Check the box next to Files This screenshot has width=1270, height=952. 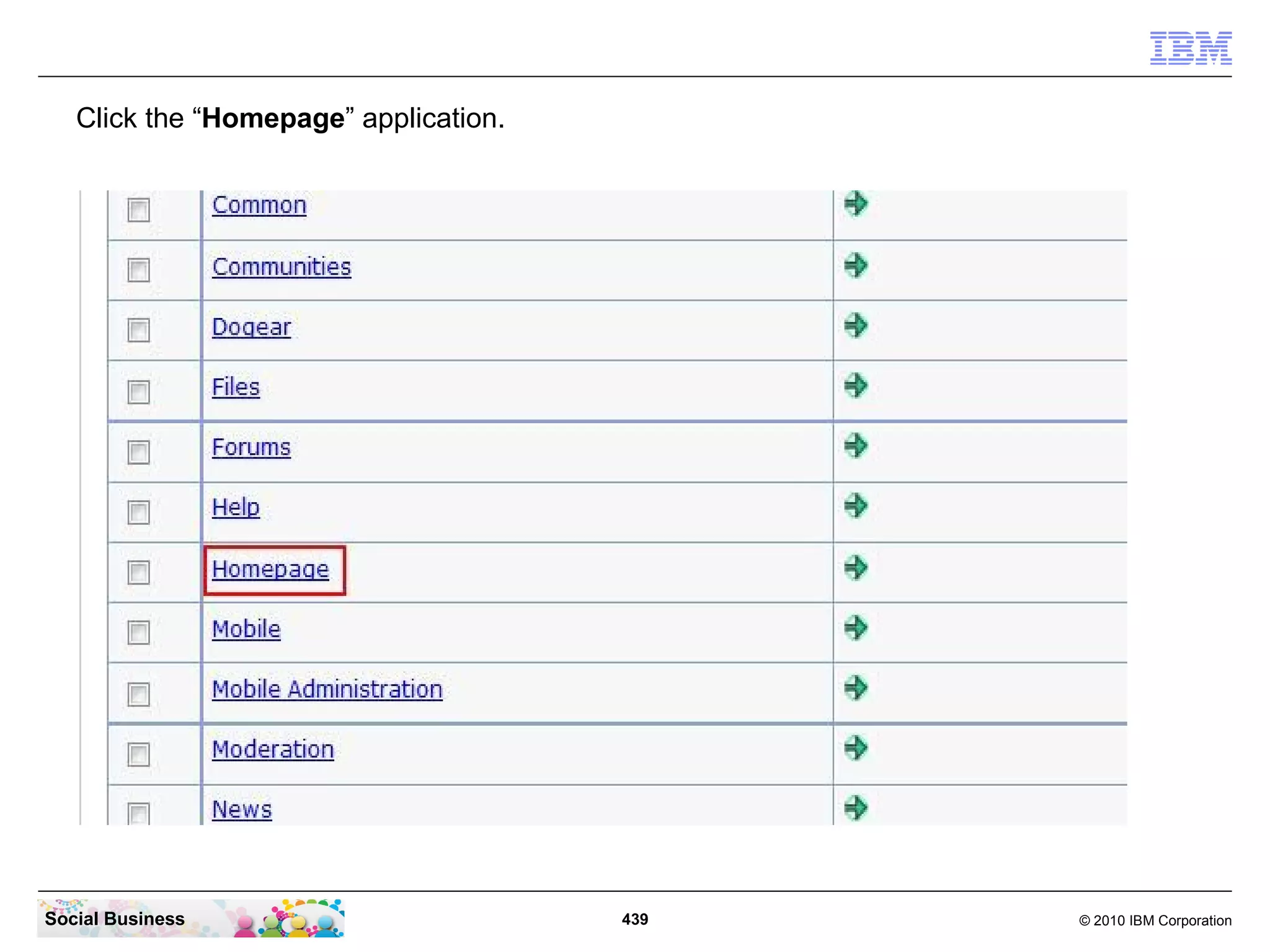(138, 392)
